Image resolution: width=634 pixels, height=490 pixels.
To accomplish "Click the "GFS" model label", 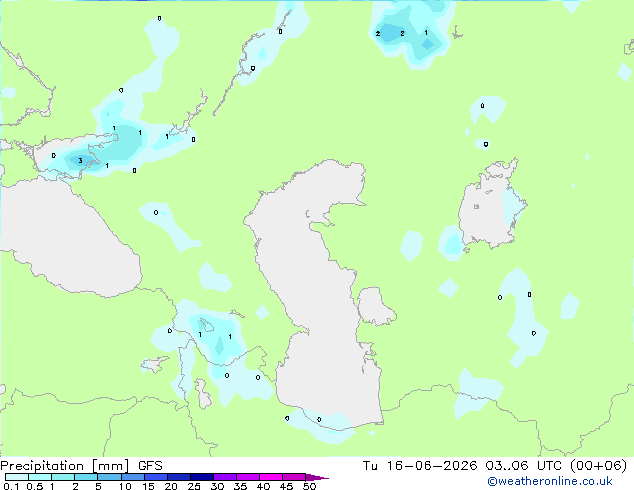I will pyautogui.click(x=150, y=466).
